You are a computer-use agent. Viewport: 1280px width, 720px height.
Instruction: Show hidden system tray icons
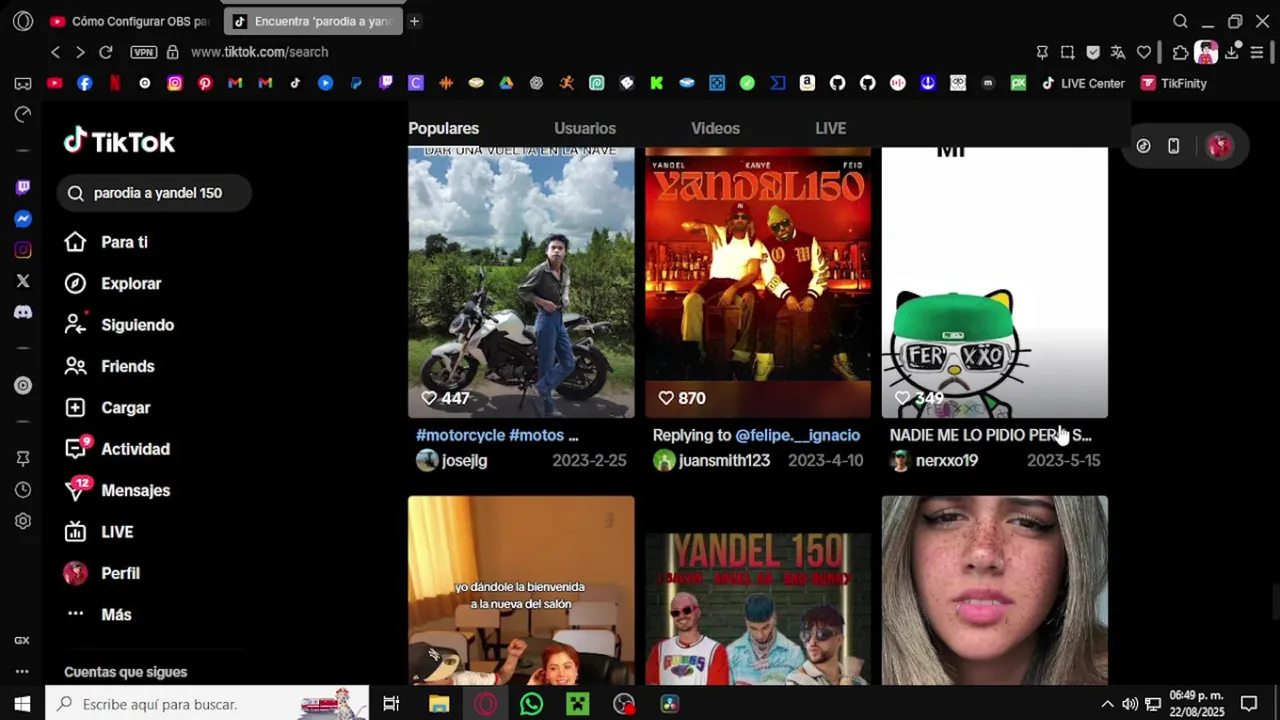pyautogui.click(x=1107, y=704)
